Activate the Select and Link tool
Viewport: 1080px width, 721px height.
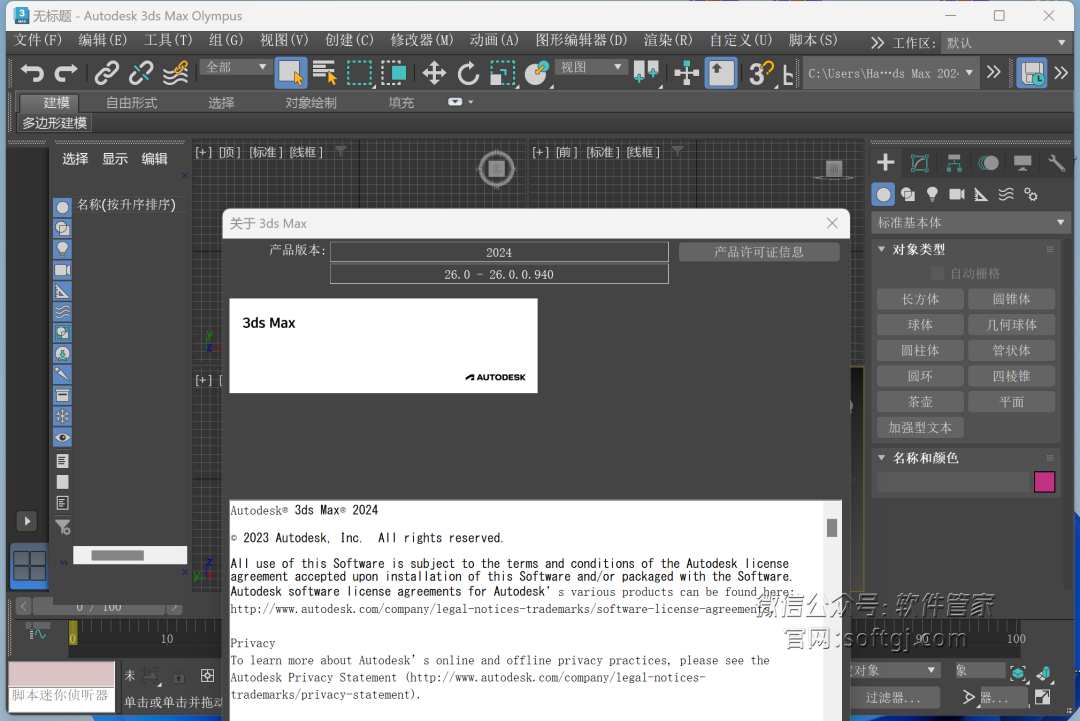[x=107, y=72]
